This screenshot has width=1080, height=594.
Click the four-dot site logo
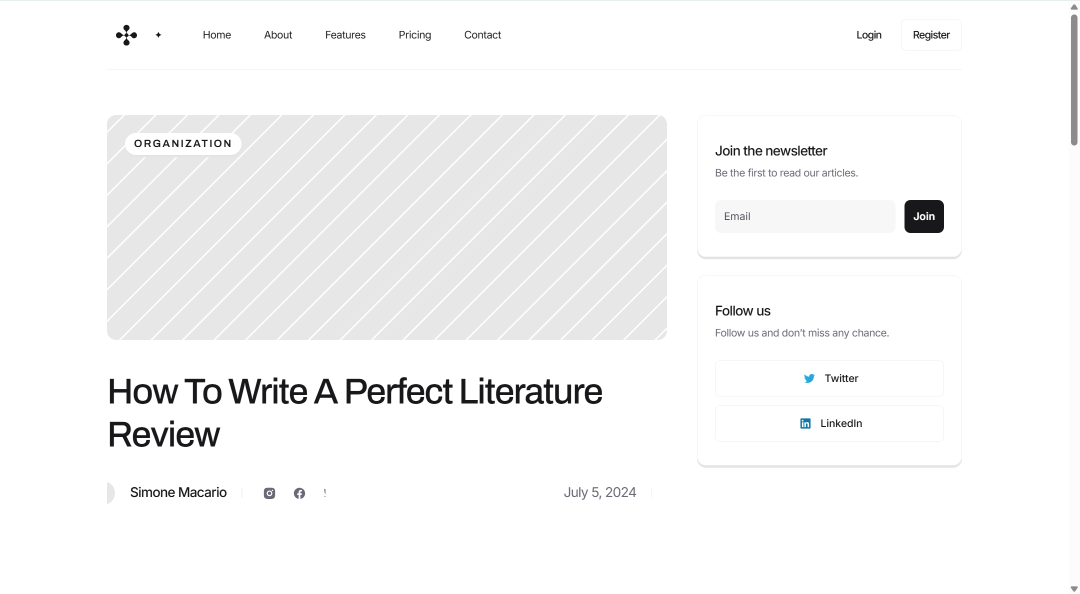(x=126, y=35)
